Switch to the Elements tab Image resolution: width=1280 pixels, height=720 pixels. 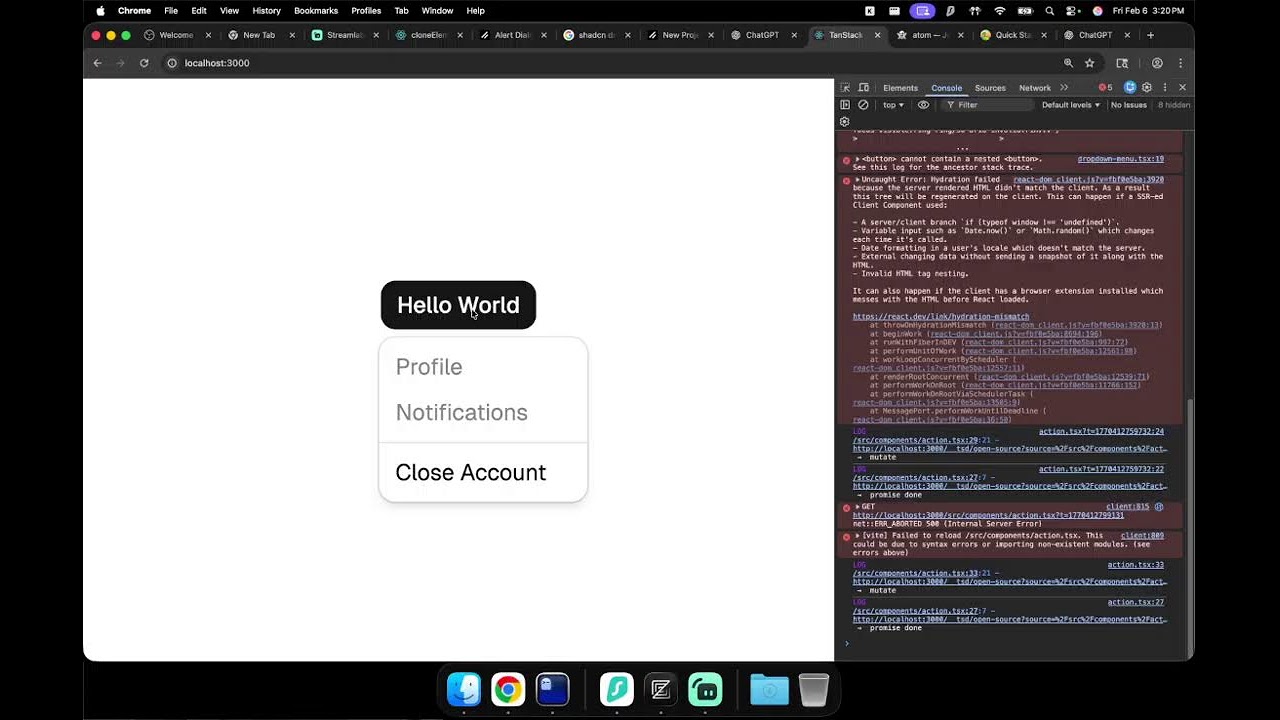pos(900,88)
